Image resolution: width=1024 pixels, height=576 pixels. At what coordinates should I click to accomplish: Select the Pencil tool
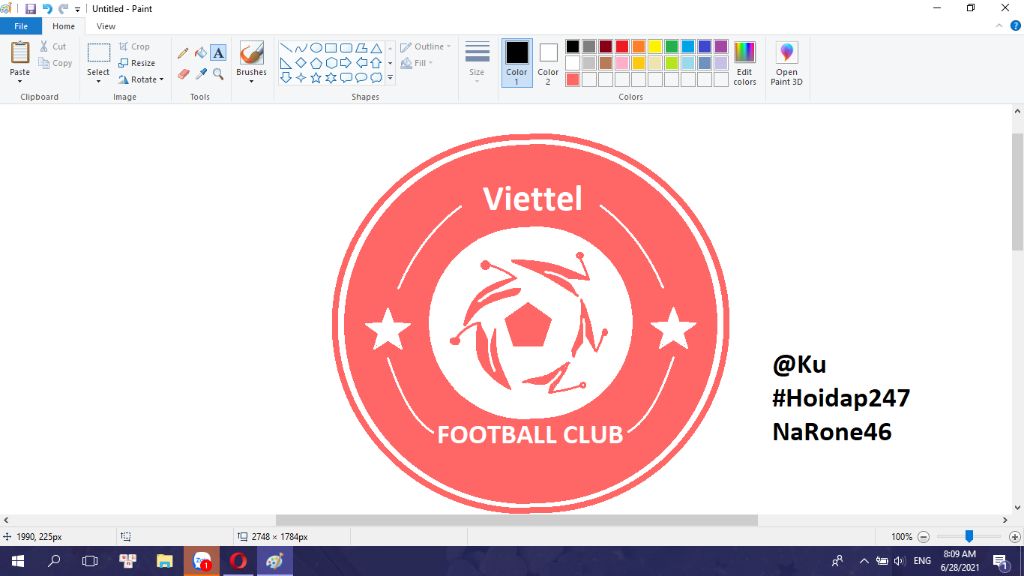pyautogui.click(x=184, y=53)
